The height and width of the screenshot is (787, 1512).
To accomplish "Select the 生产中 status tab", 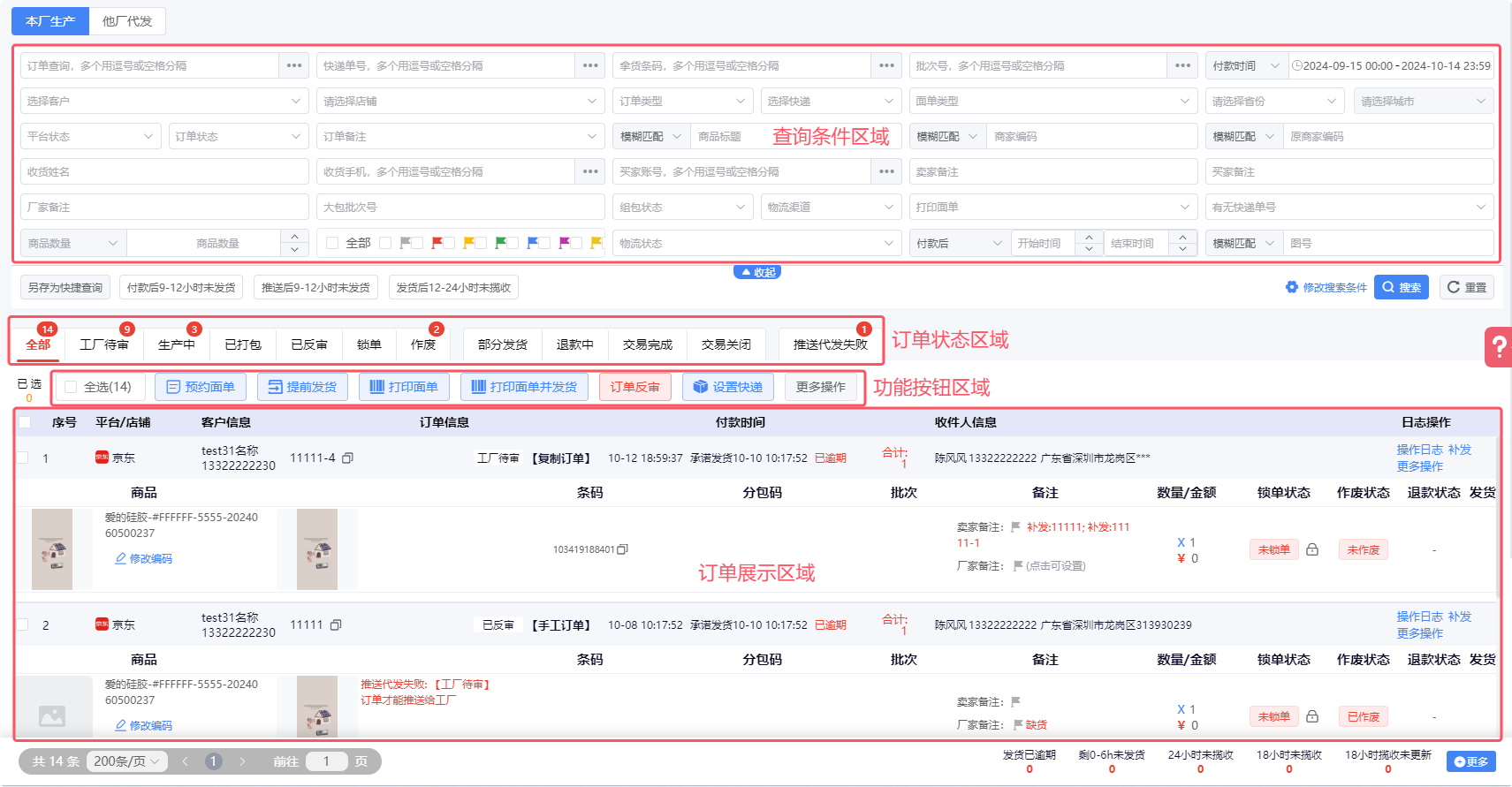I will [177, 344].
